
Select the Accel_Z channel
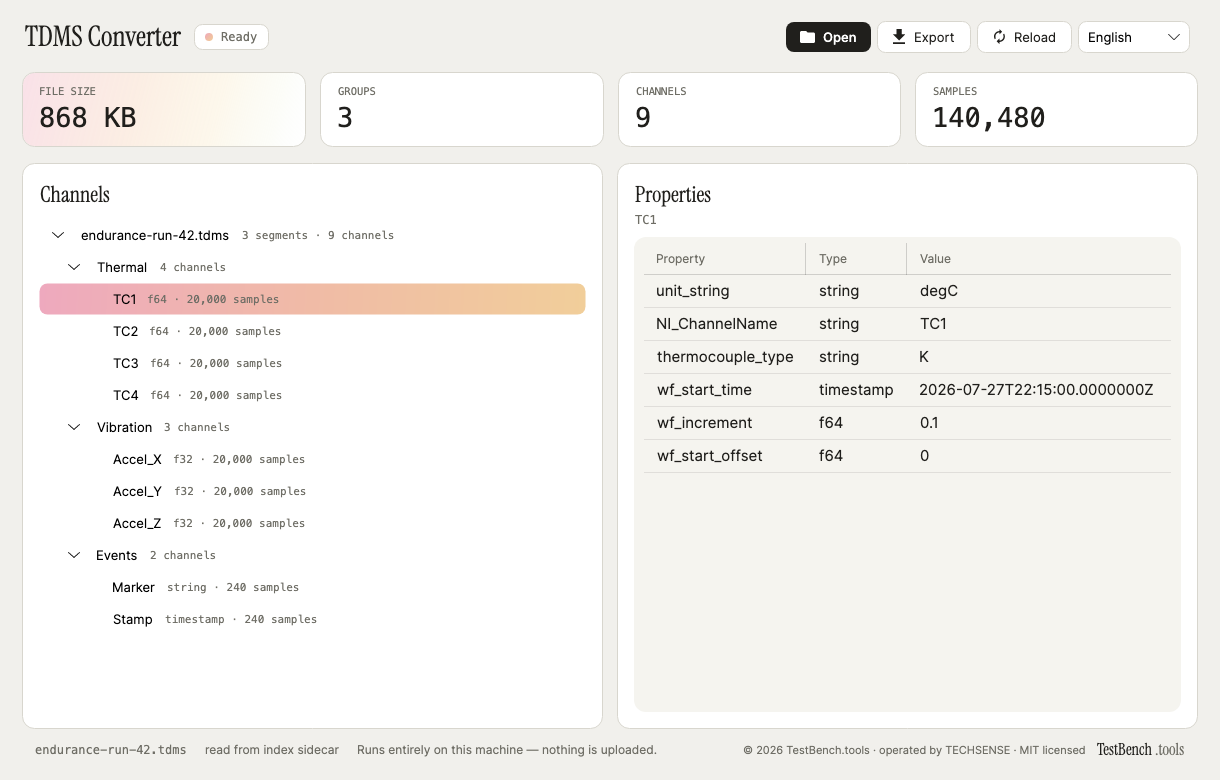(312, 523)
